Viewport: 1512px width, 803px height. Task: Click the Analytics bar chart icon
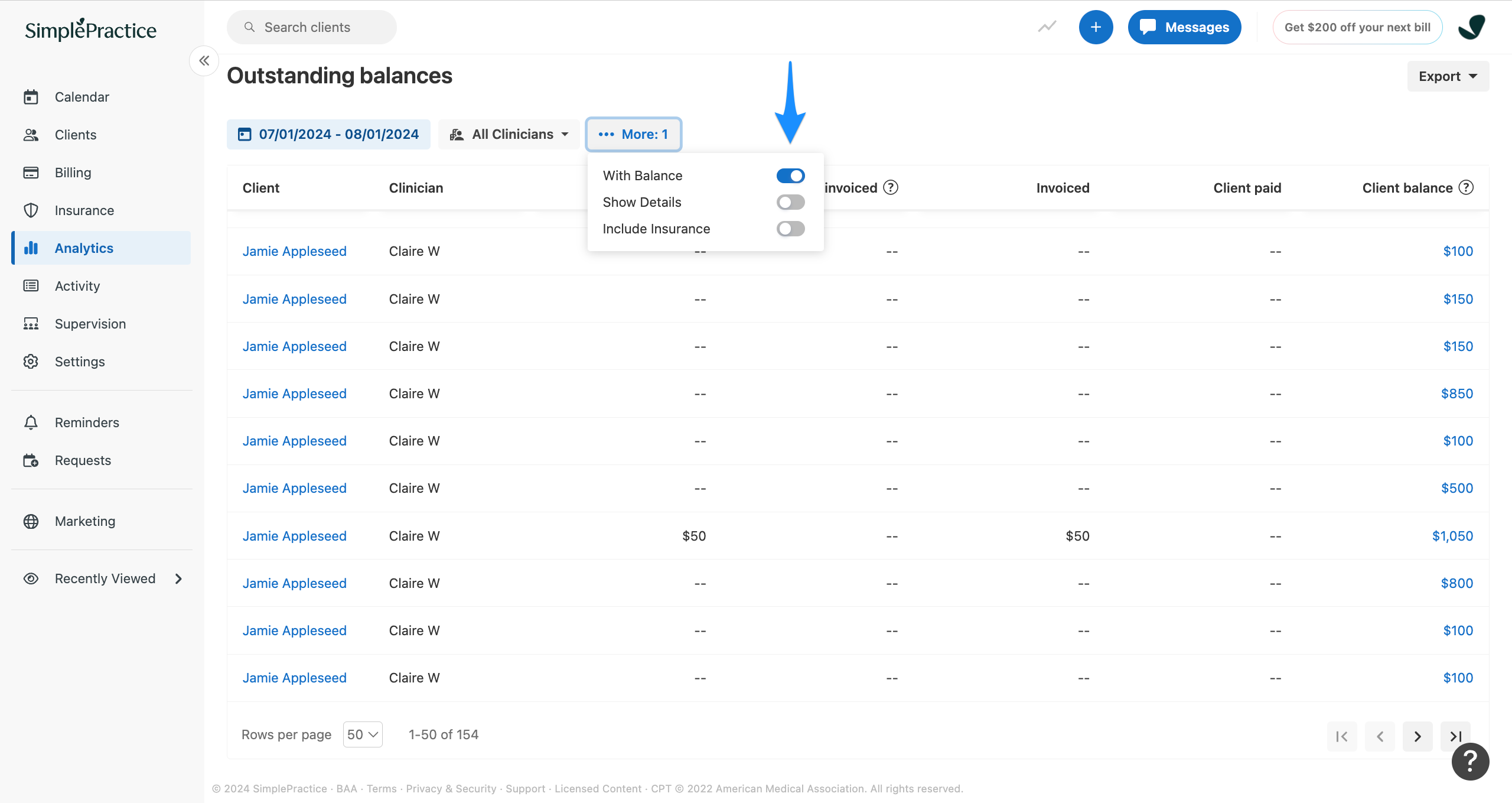coord(31,248)
